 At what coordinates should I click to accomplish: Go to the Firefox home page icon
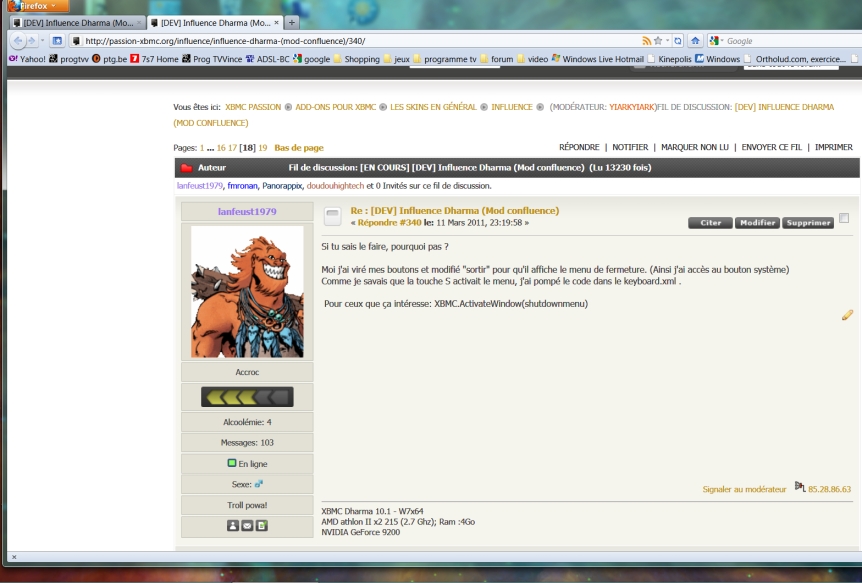pos(695,41)
